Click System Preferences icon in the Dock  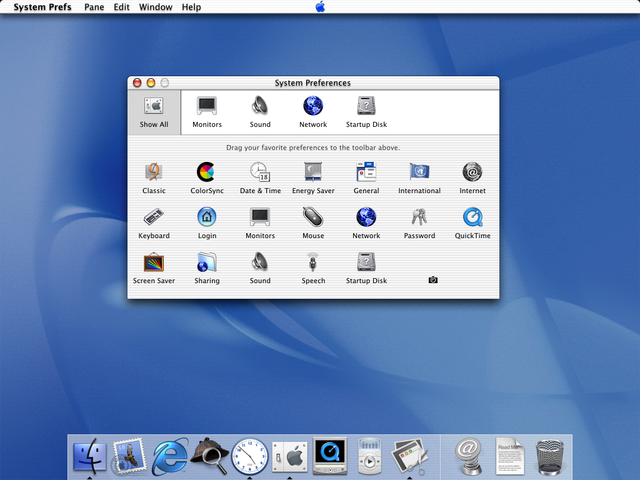click(289, 457)
